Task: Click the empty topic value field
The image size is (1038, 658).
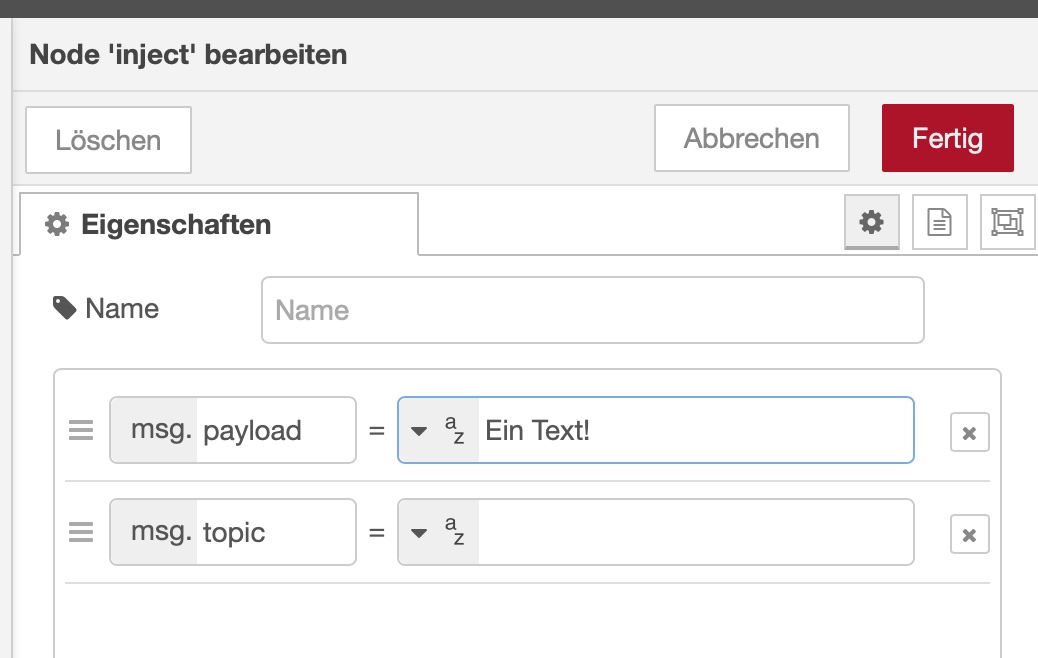Action: tap(694, 532)
